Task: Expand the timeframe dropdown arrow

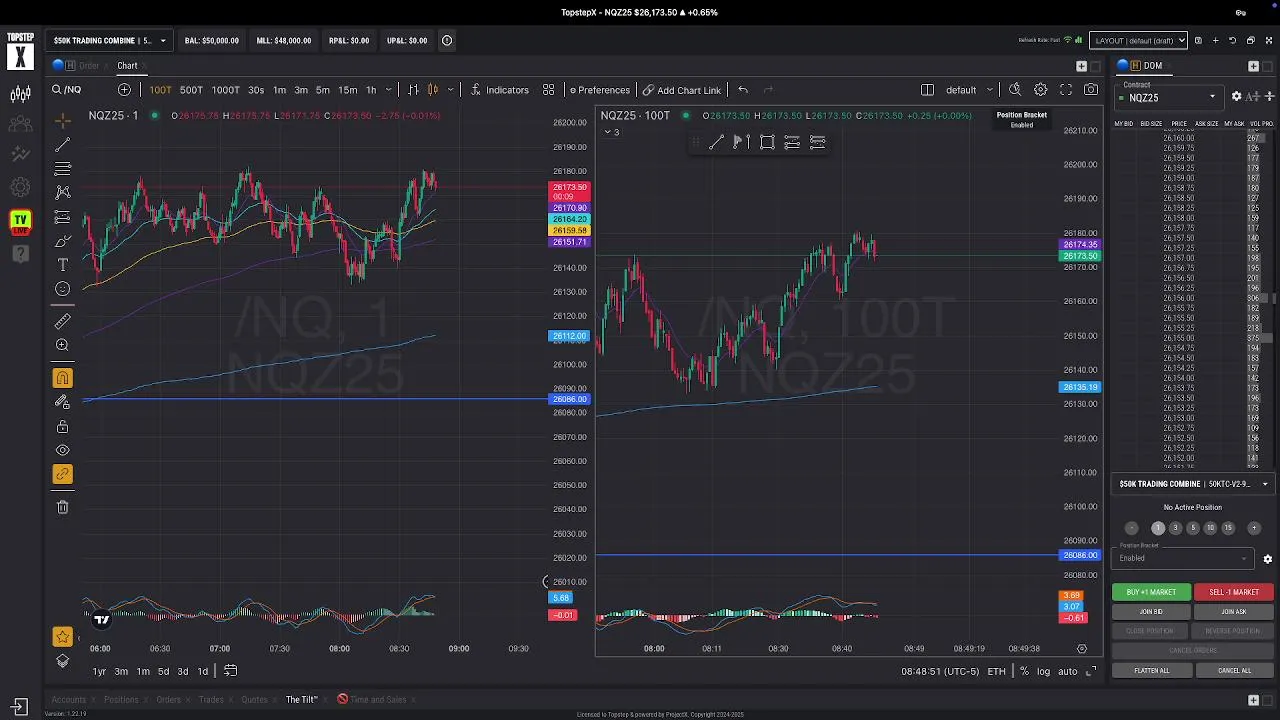Action: click(387, 90)
